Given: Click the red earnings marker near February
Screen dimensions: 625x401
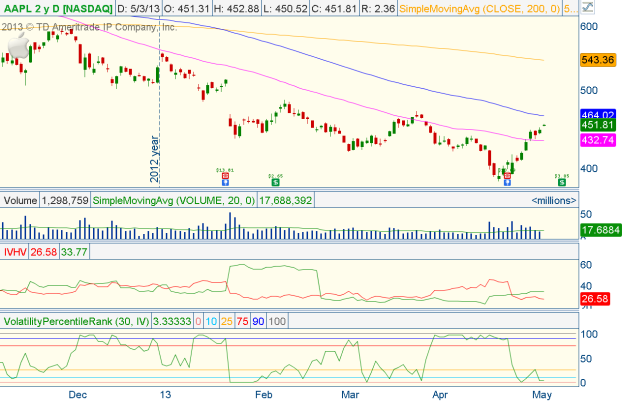Looking at the screenshot, I should (x=225, y=177).
